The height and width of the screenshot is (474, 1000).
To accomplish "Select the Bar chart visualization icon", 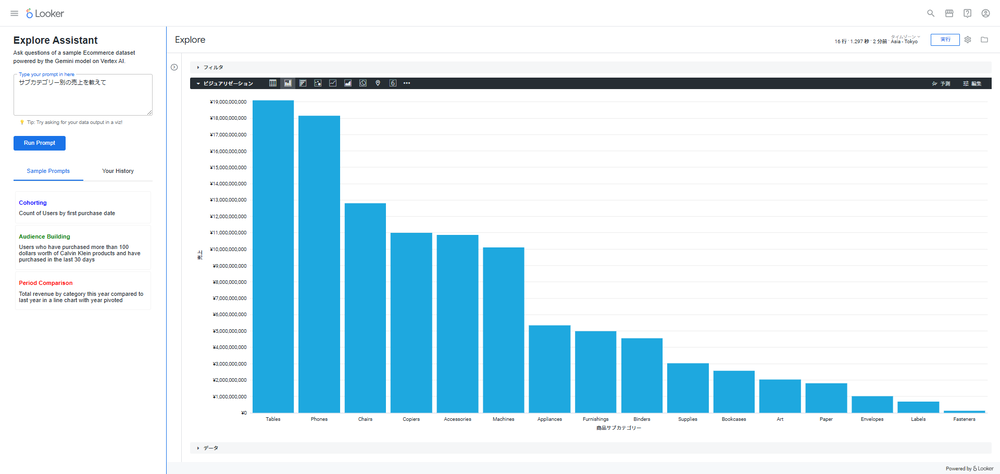I will (303, 84).
